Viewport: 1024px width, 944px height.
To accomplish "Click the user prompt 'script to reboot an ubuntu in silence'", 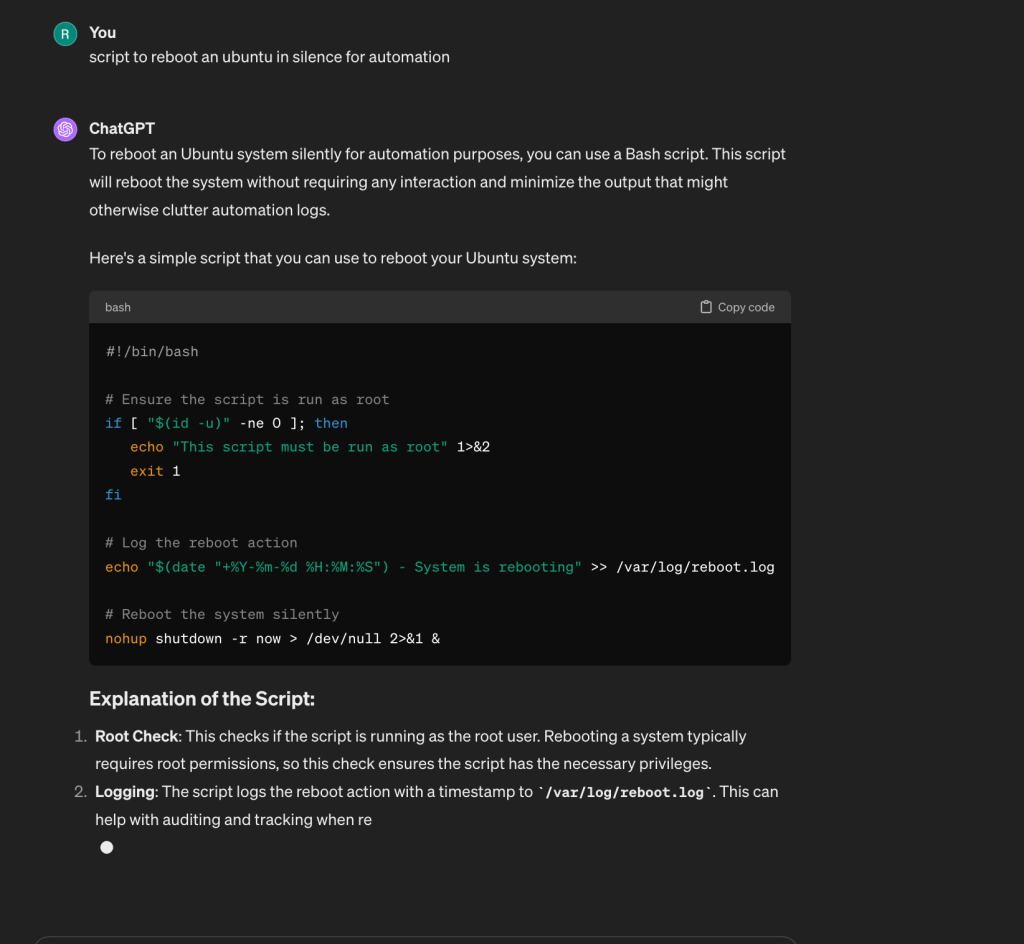I will click(x=269, y=57).
